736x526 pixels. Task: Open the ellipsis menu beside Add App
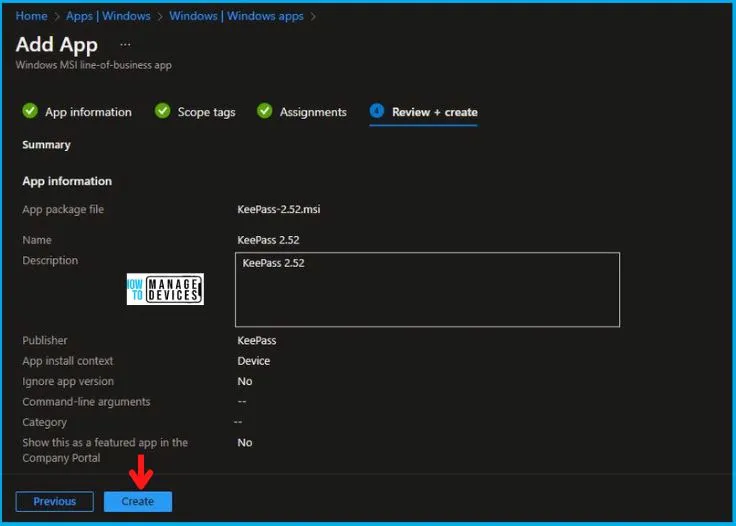click(125, 45)
